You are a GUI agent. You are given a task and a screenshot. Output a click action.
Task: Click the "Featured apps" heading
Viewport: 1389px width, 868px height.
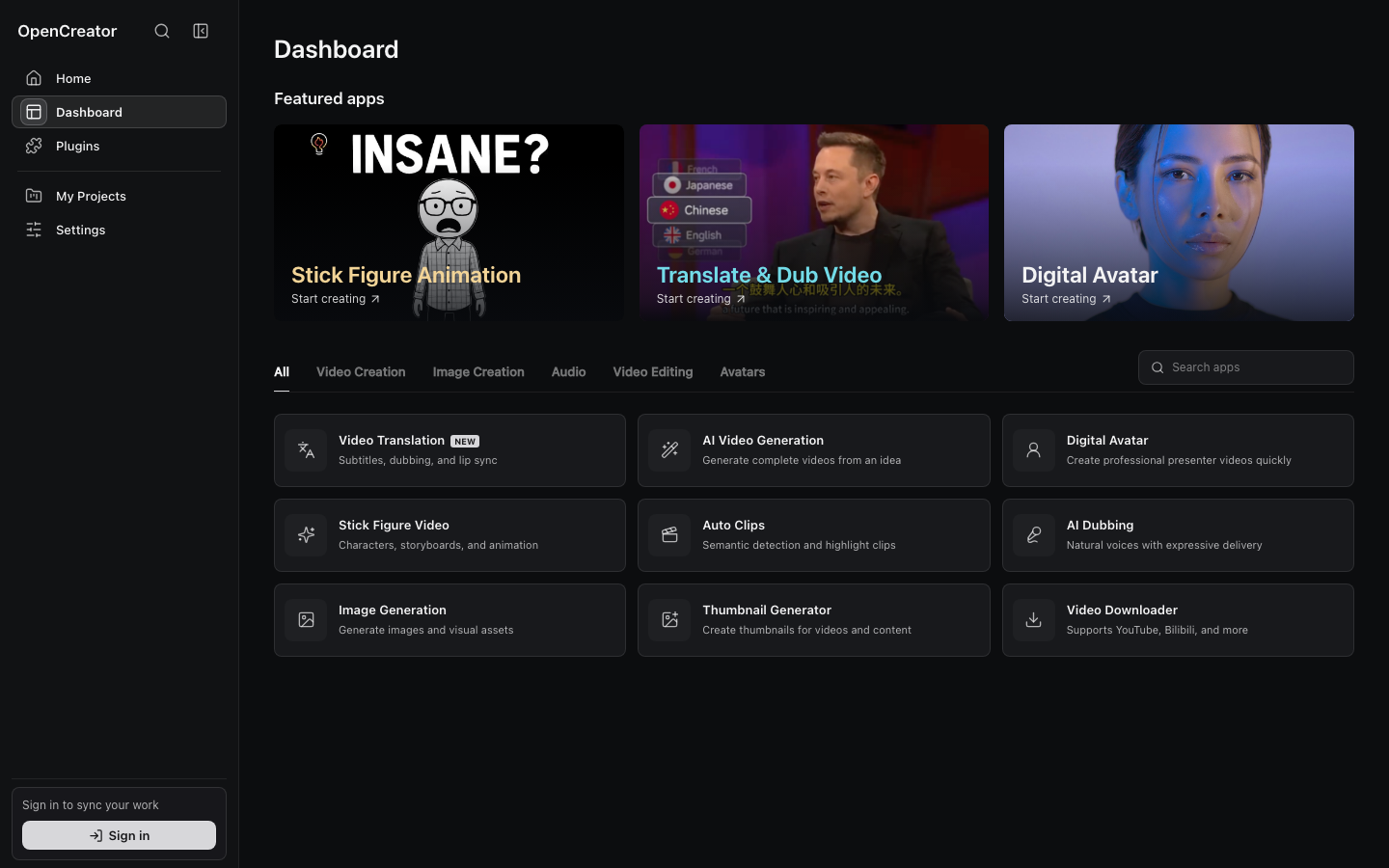[x=329, y=98]
